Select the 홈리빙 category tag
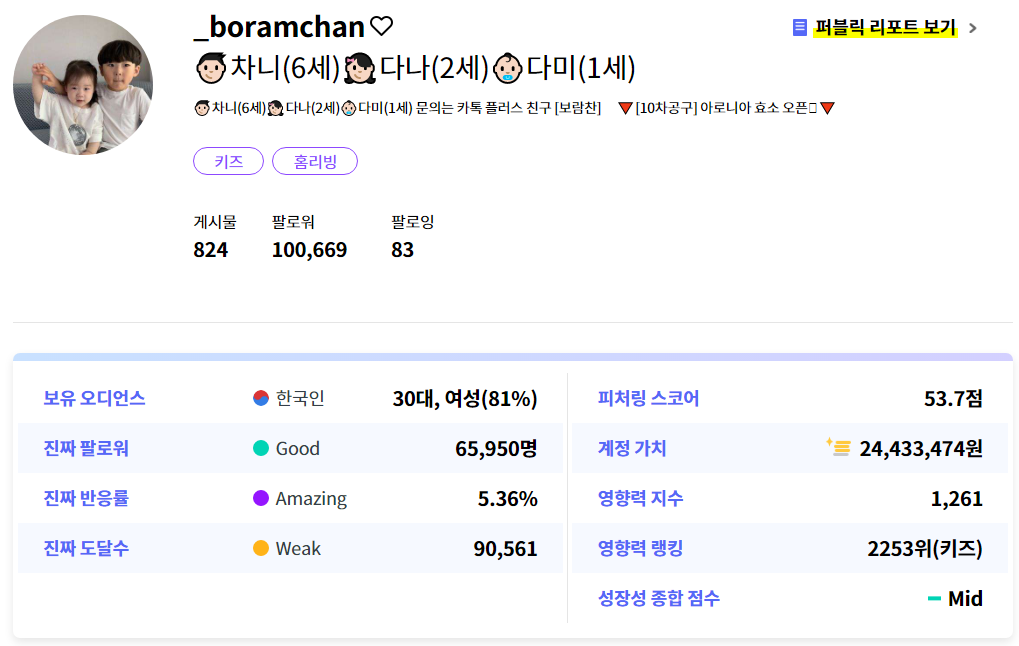This screenshot has width=1019, height=646. click(314, 161)
